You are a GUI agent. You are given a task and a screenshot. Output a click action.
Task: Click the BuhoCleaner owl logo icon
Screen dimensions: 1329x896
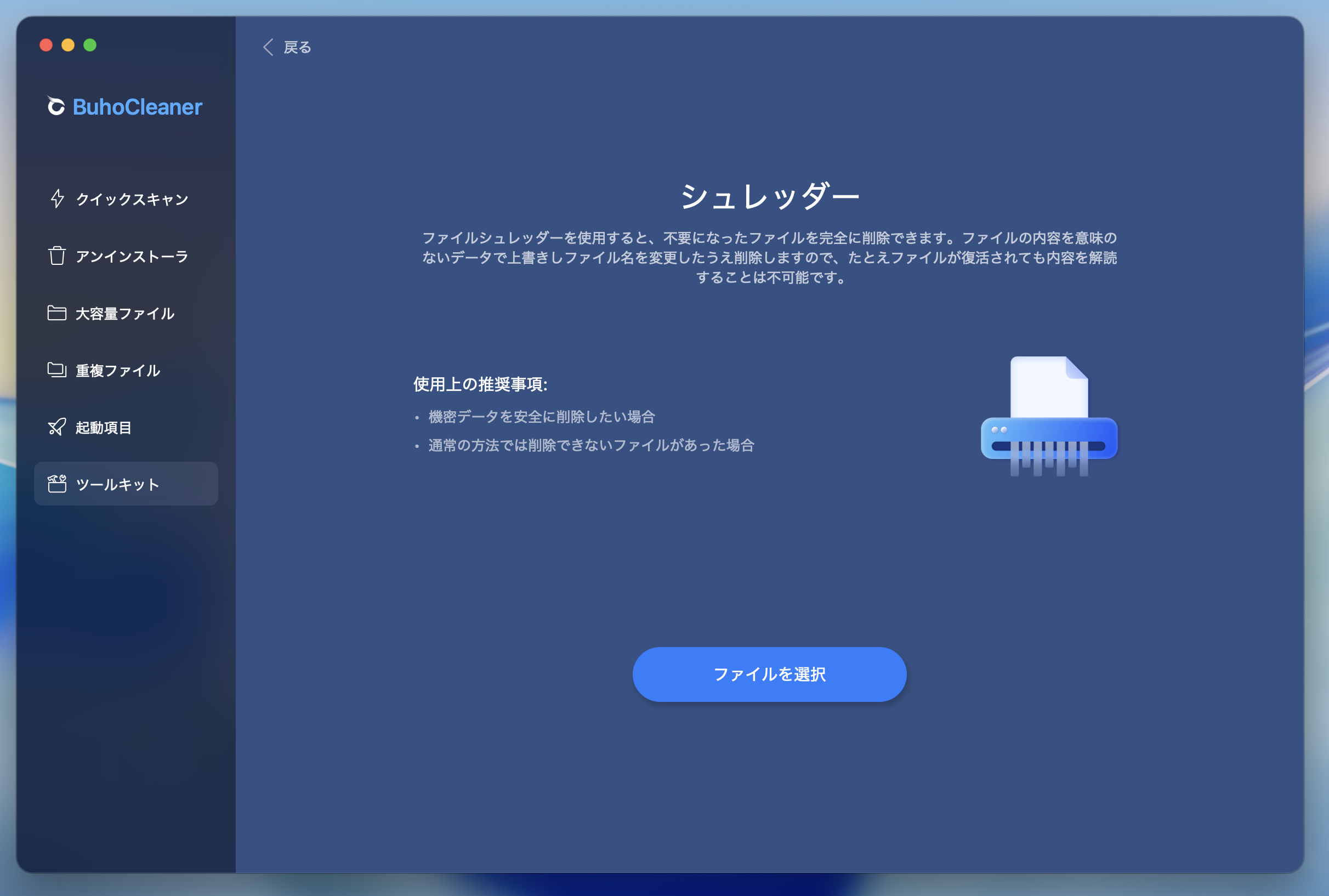click(55, 106)
